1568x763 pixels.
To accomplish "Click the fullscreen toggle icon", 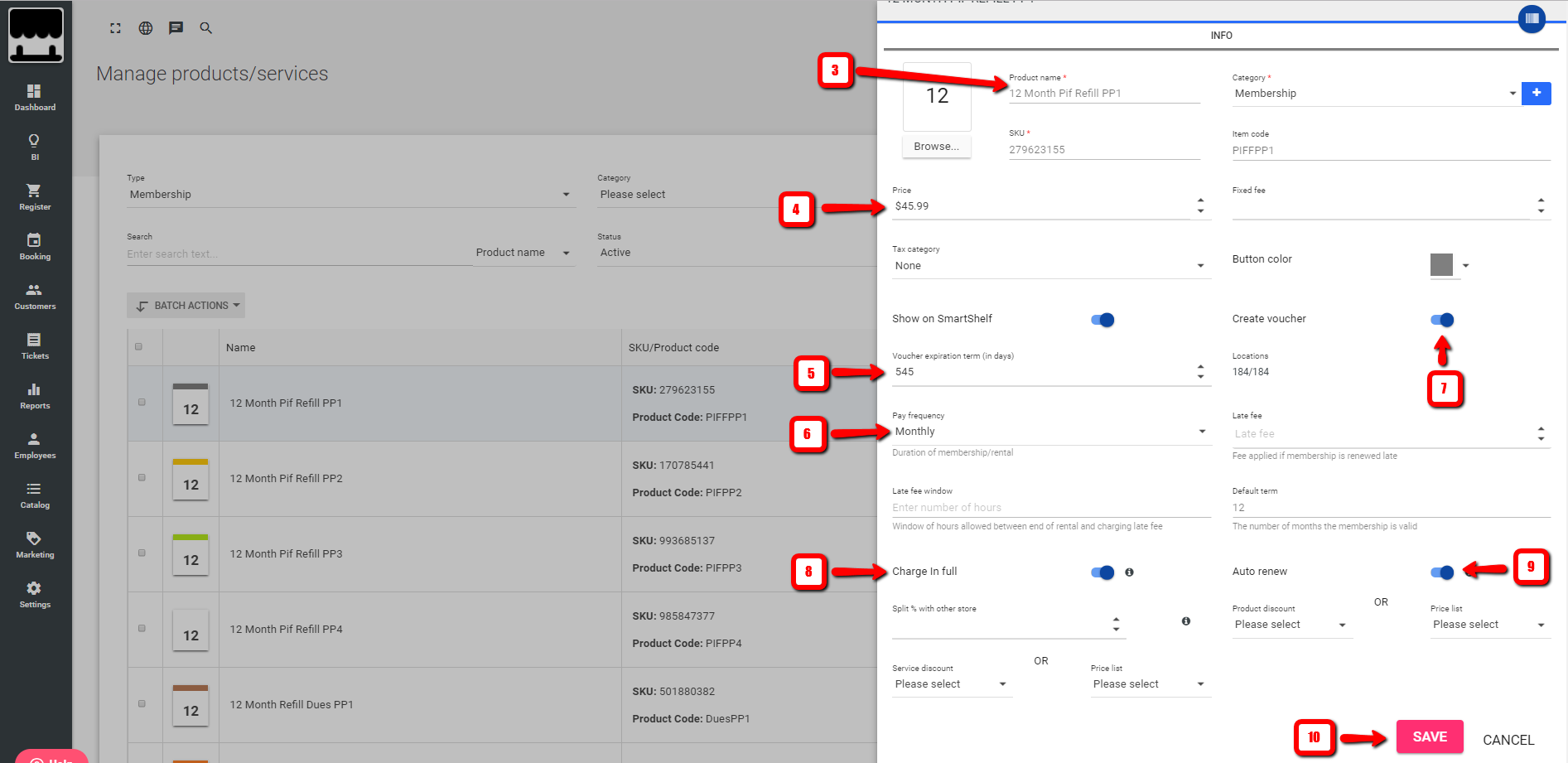I will click(115, 28).
